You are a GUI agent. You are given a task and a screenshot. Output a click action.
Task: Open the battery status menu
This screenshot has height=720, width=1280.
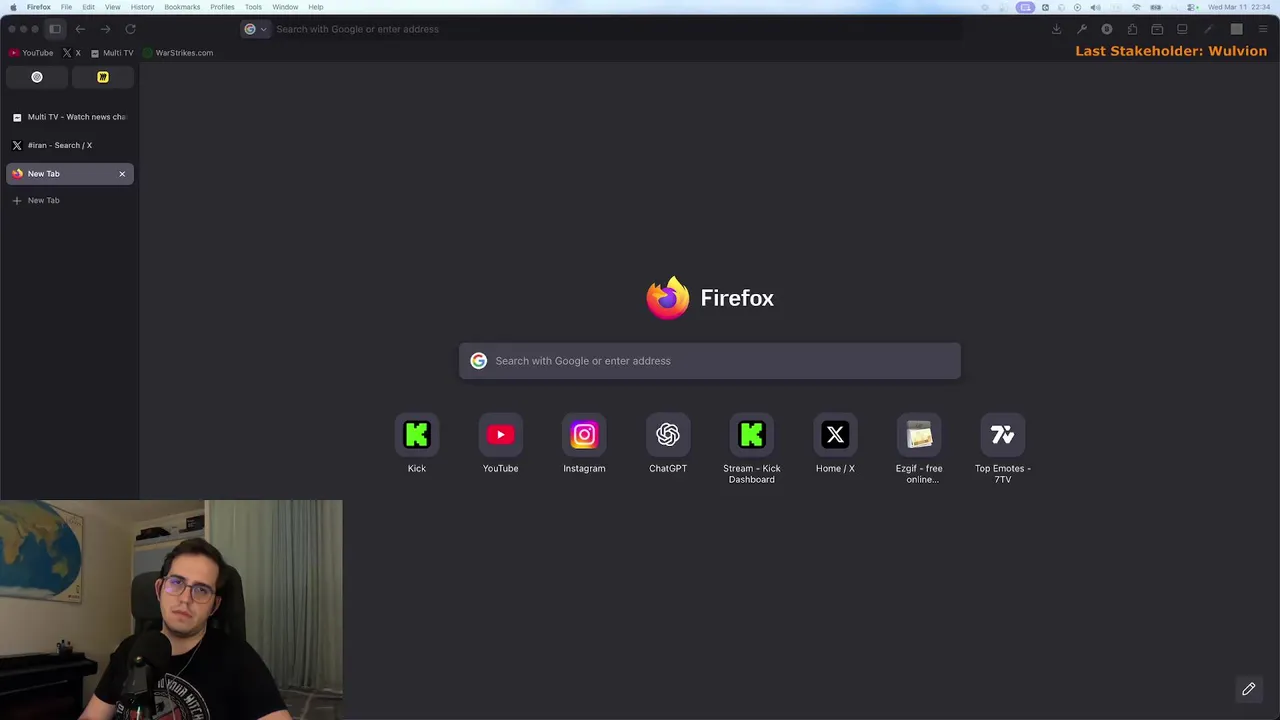[x=1156, y=7]
